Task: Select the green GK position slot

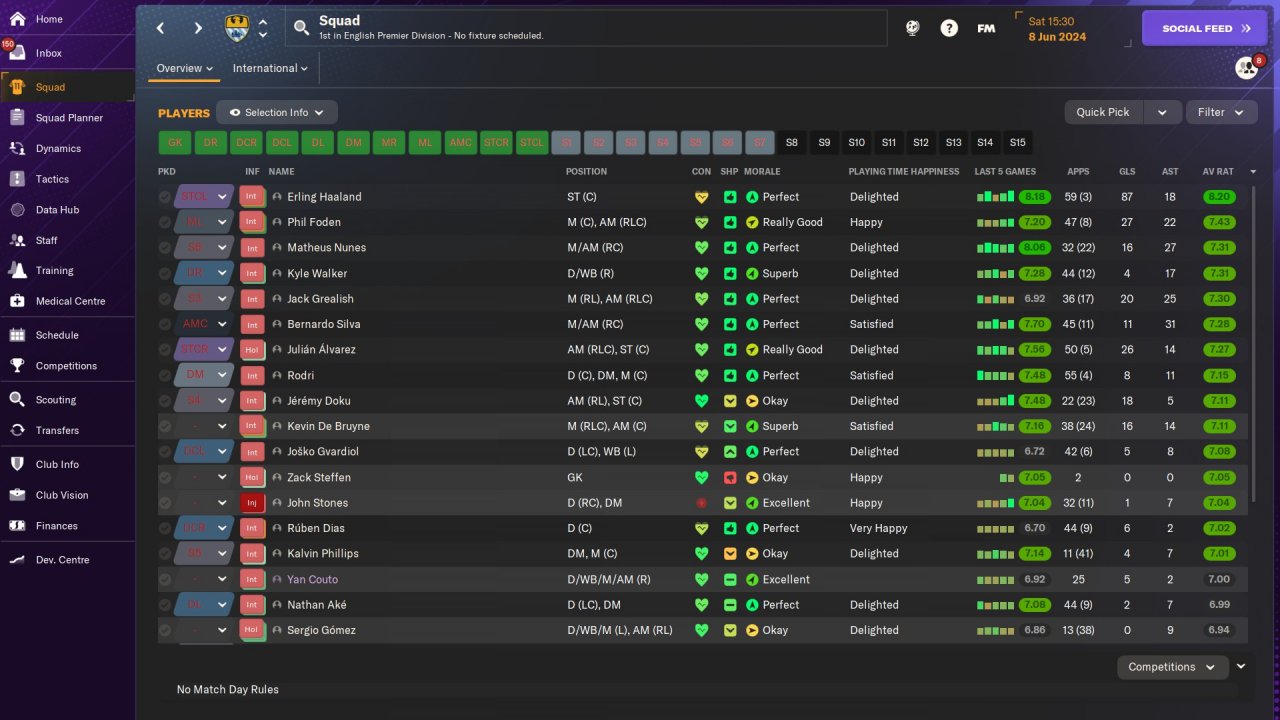Action: (x=175, y=143)
